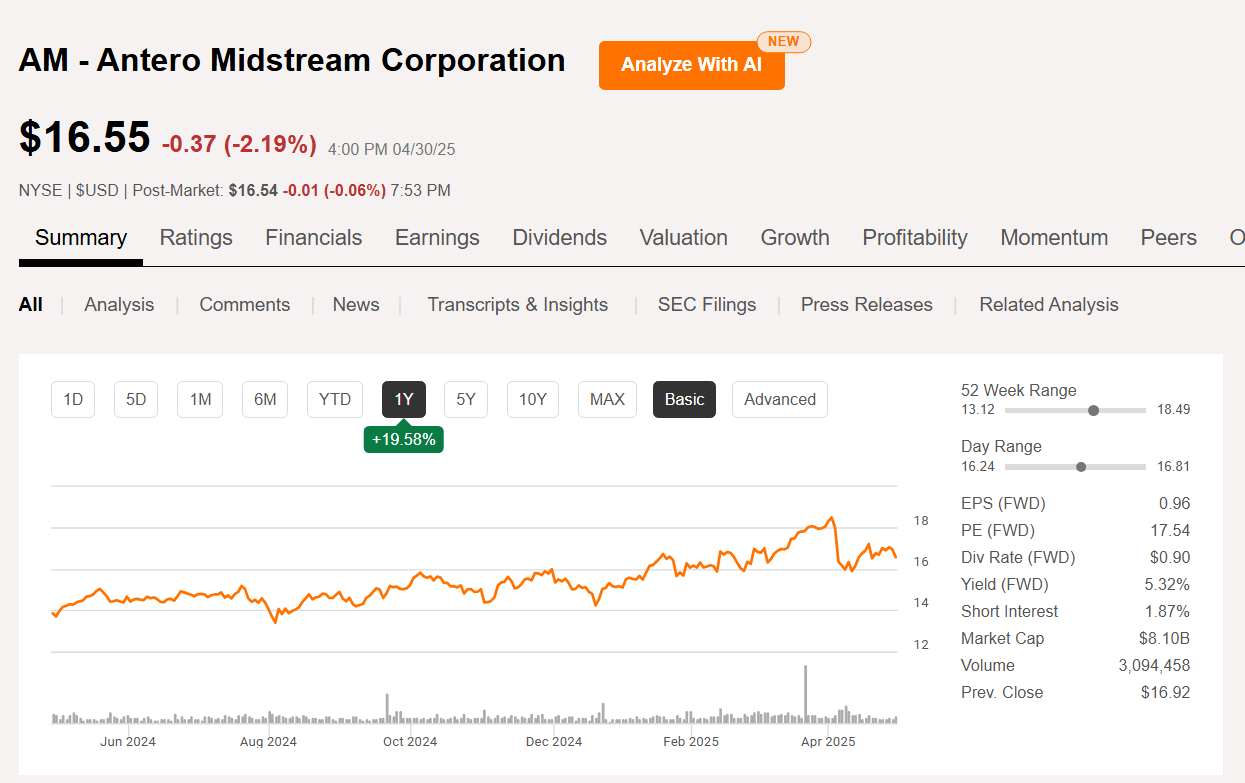
Task: Select the Analysis sub-tab
Action: coord(118,304)
